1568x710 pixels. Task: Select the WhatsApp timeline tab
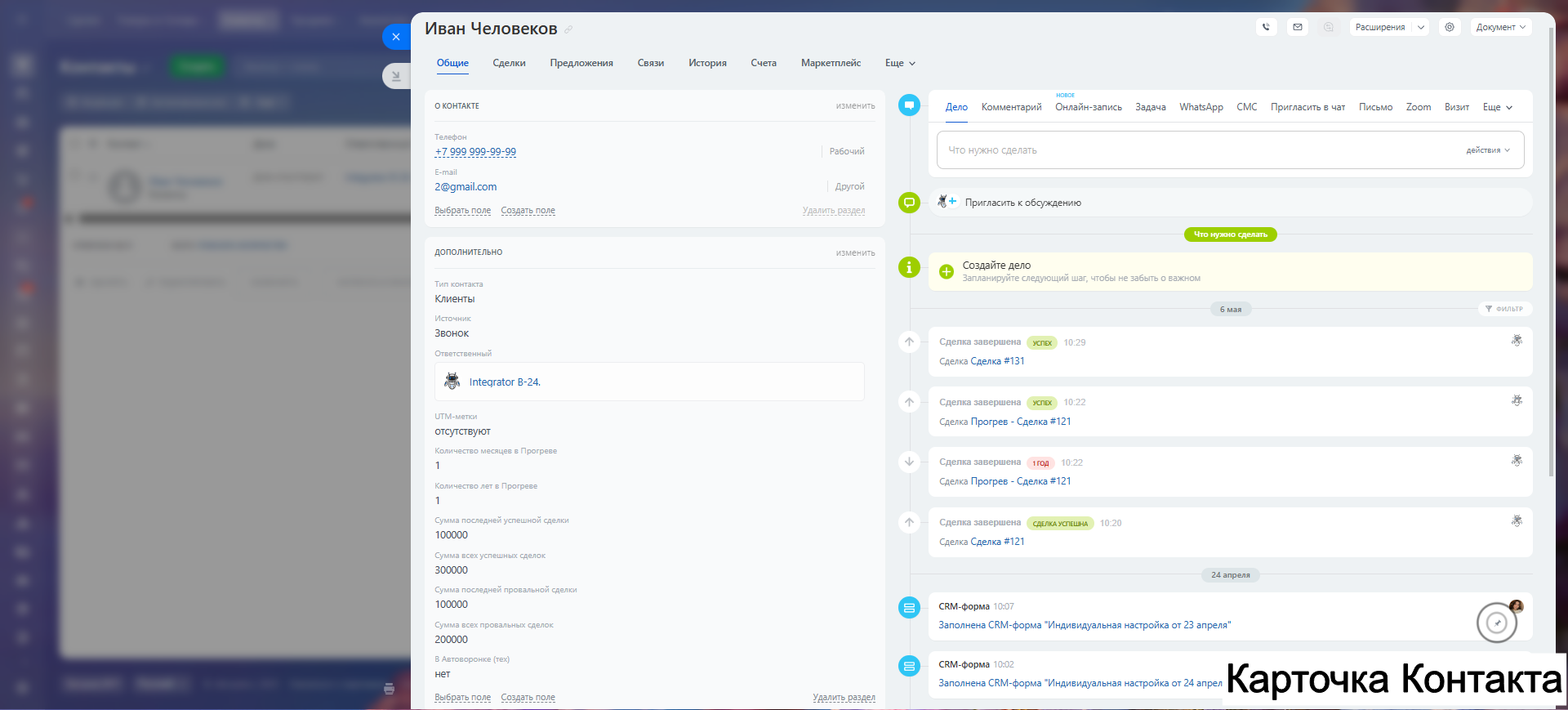point(1200,107)
